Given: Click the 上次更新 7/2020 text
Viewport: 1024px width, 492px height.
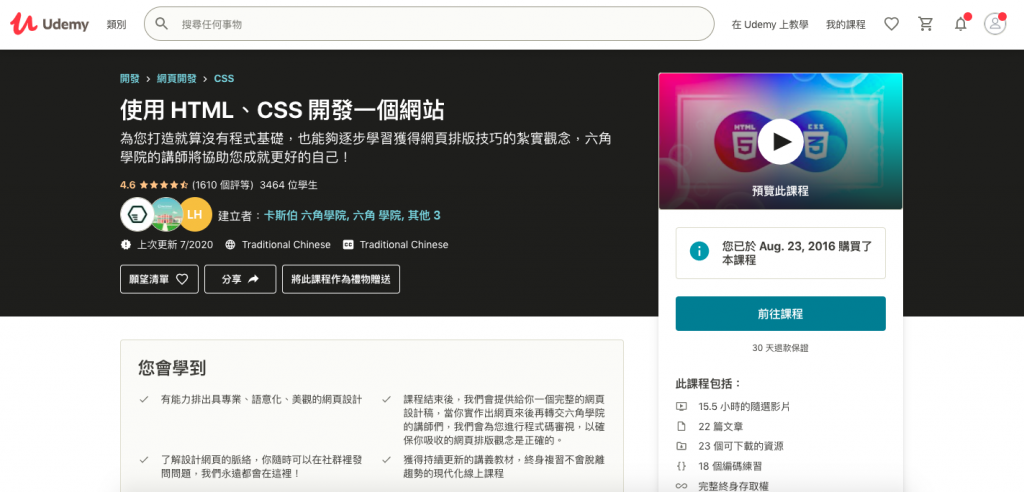Looking at the screenshot, I should [x=175, y=244].
